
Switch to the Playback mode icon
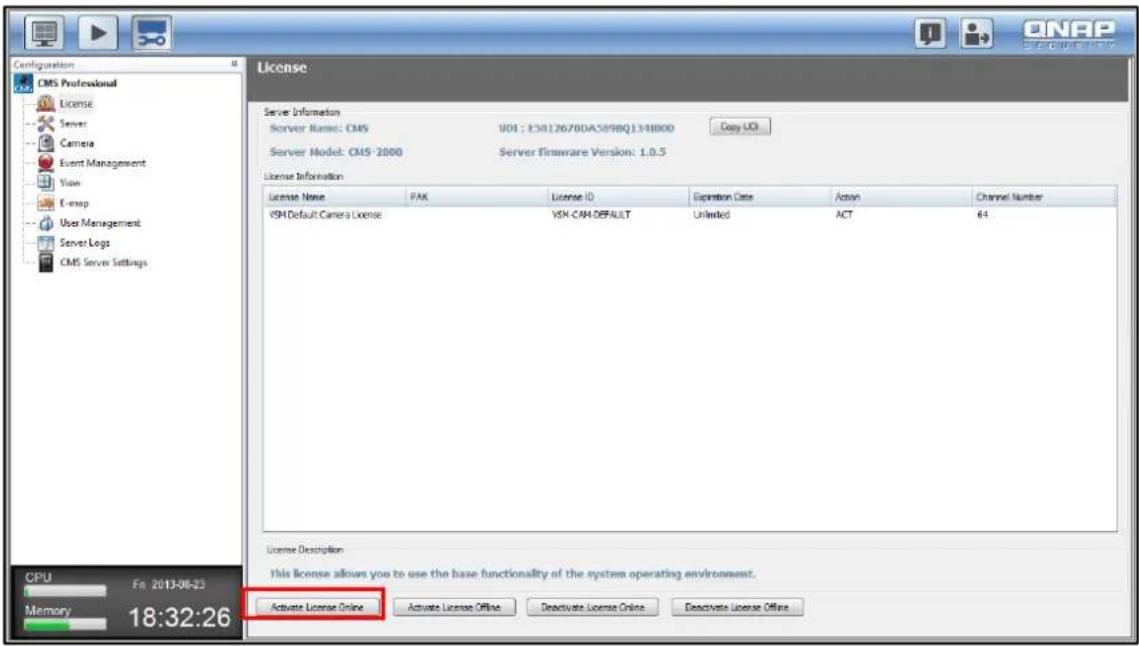pos(97,33)
